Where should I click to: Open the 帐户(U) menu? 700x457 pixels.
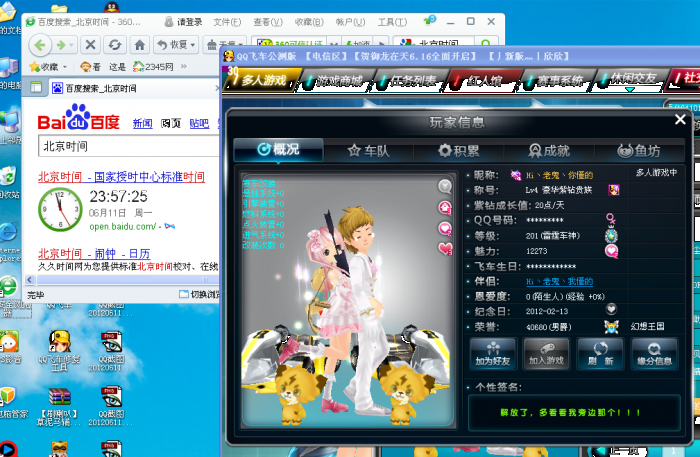coord(350,22)
